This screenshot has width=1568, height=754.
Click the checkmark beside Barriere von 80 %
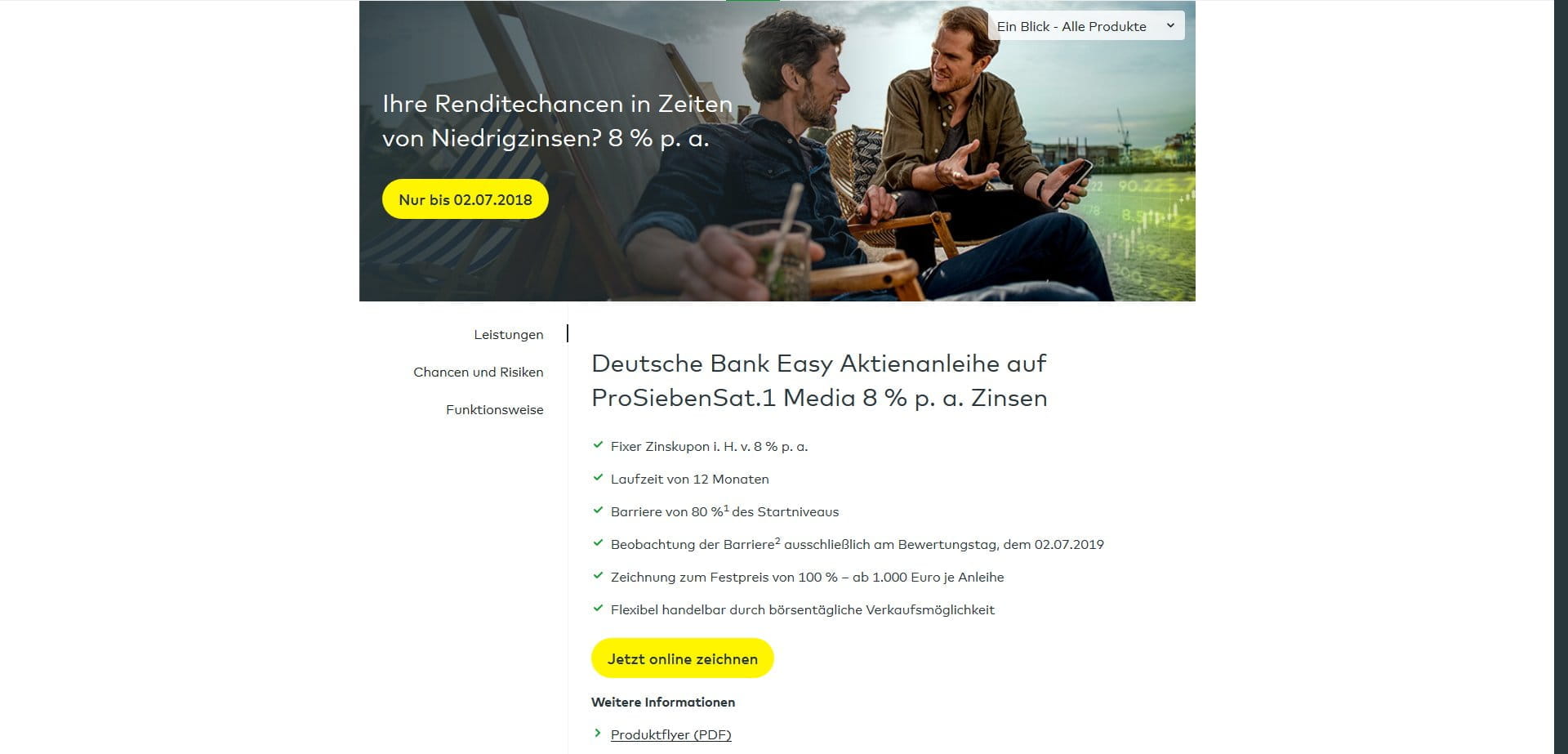point(598,511)
